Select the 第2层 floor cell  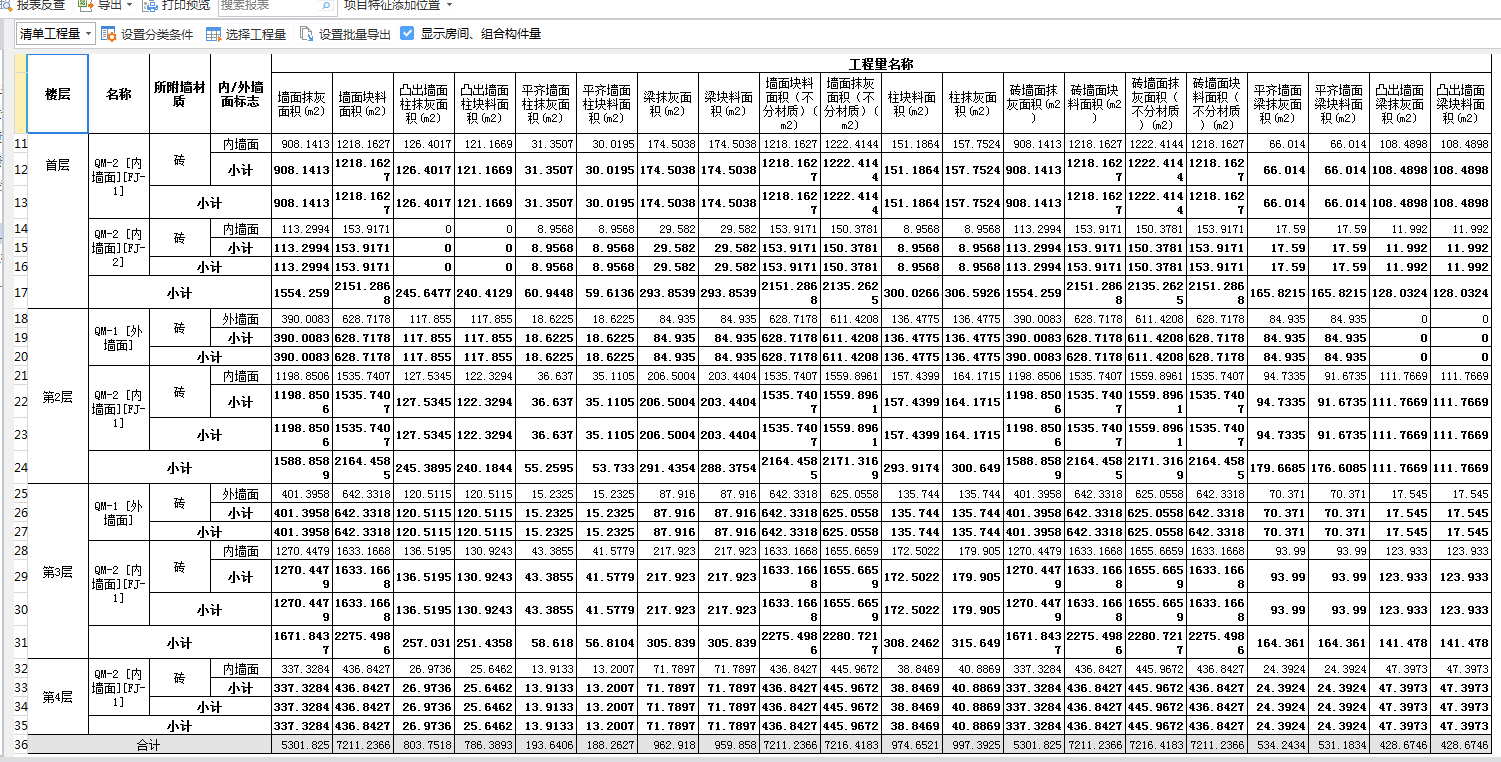coord(58,397)
